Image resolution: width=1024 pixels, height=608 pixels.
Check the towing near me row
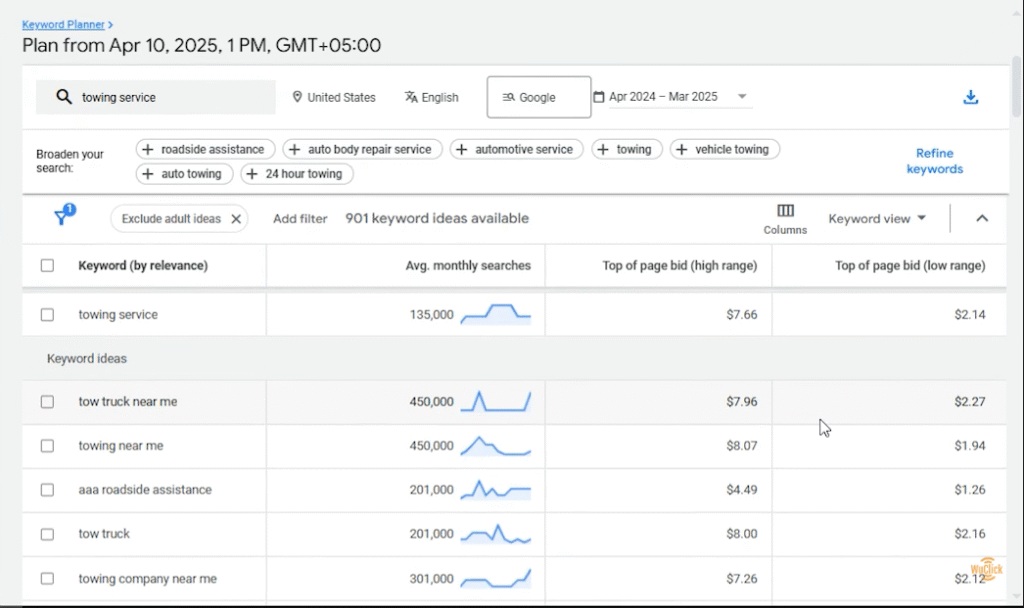pyautogui.click(x=47, y=446)
